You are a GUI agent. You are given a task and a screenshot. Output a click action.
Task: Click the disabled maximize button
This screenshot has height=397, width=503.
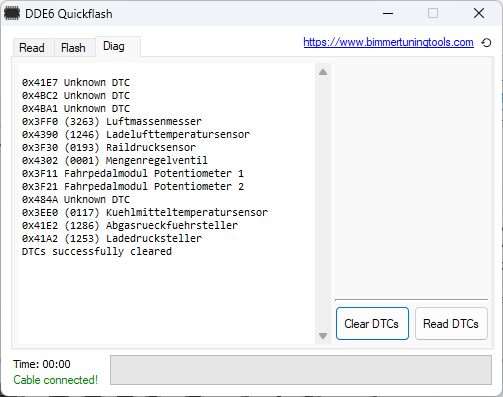[433, 14]
